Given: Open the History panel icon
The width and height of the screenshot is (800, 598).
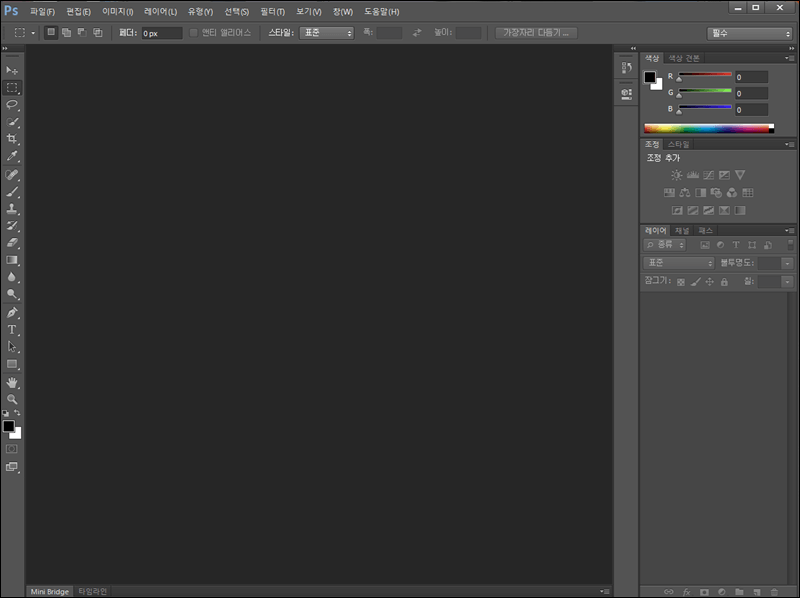Looking at the screenshot, I should tap(627, 67).
